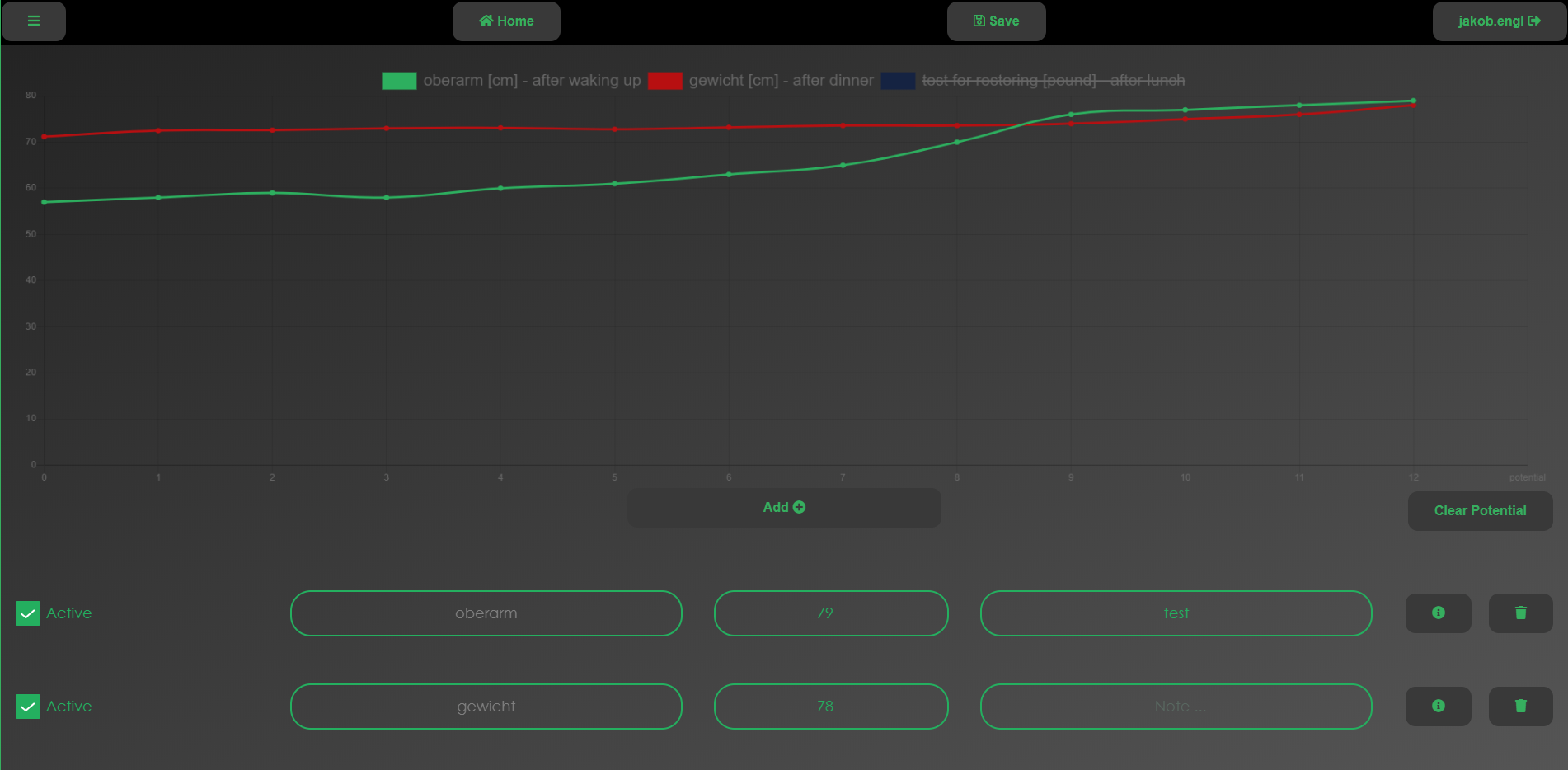Viewport: 1568px width, 770px height.
Task: Add a new measurement entry
Action: click(784, 508)
